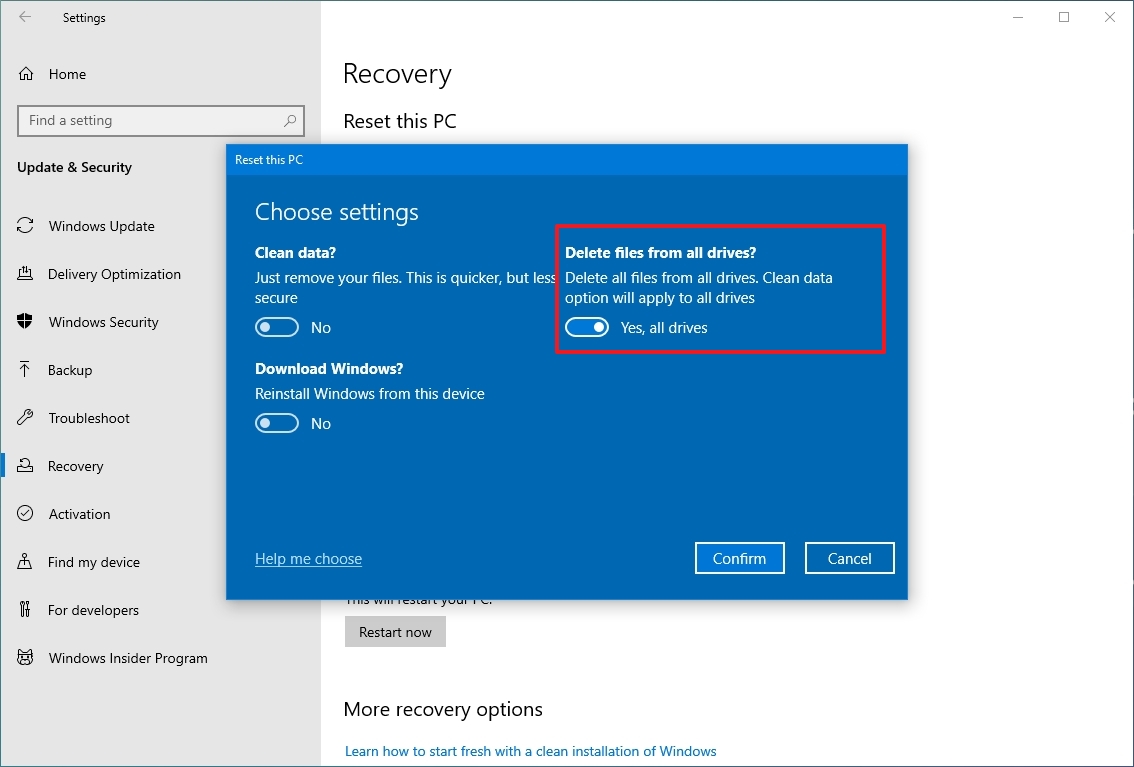Click the Home icon in sidebar
This screenshot has width=1134, height=767.
(26, 74)
